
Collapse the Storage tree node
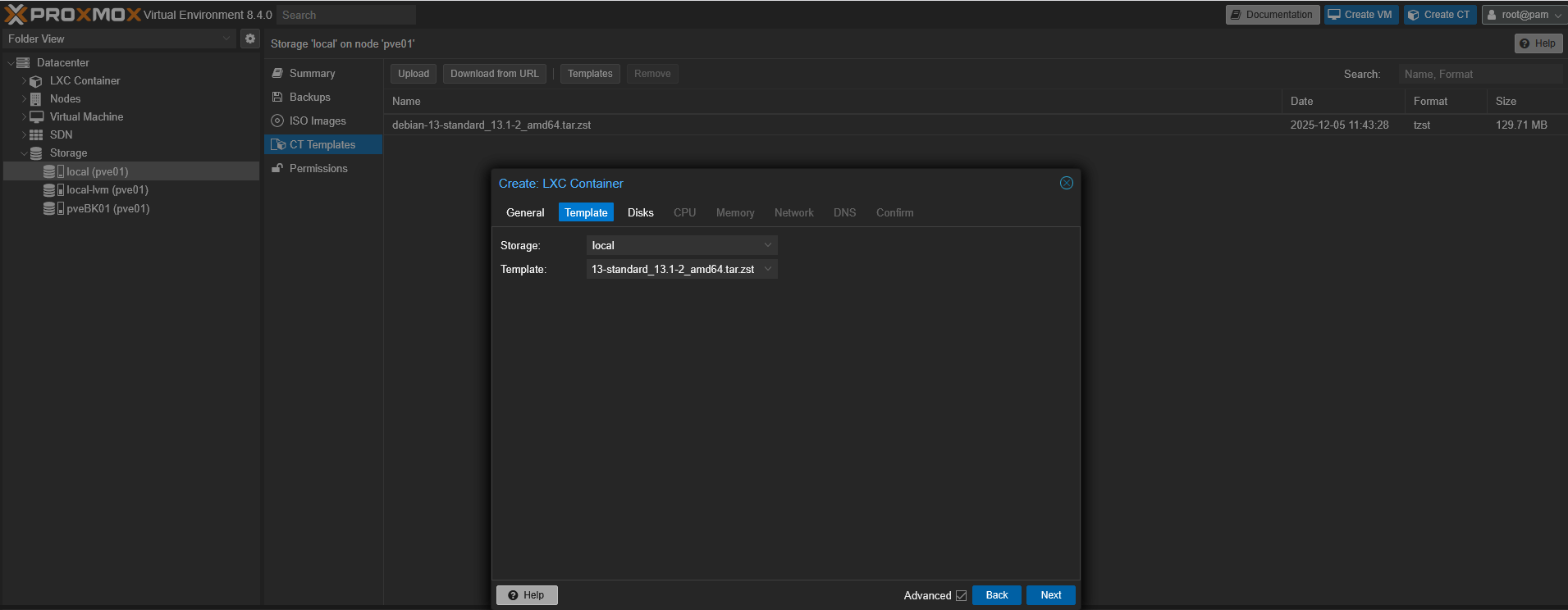(24, 153)
